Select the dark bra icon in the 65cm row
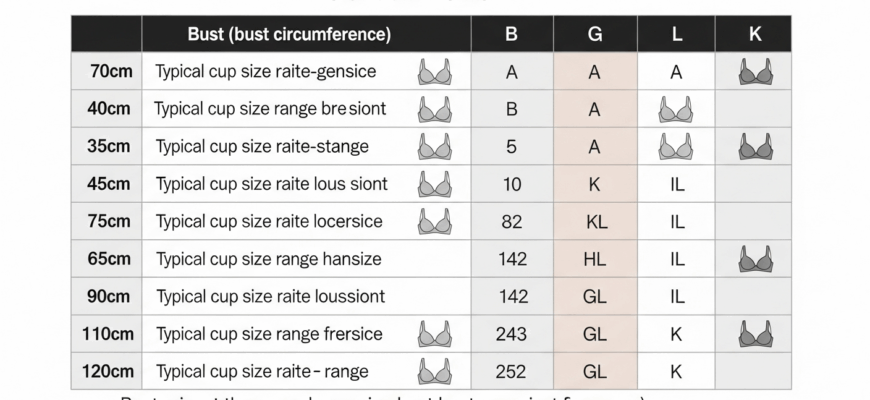Image resolution: width=870 pixels, height=400 pixels. [x=756, y=259]
